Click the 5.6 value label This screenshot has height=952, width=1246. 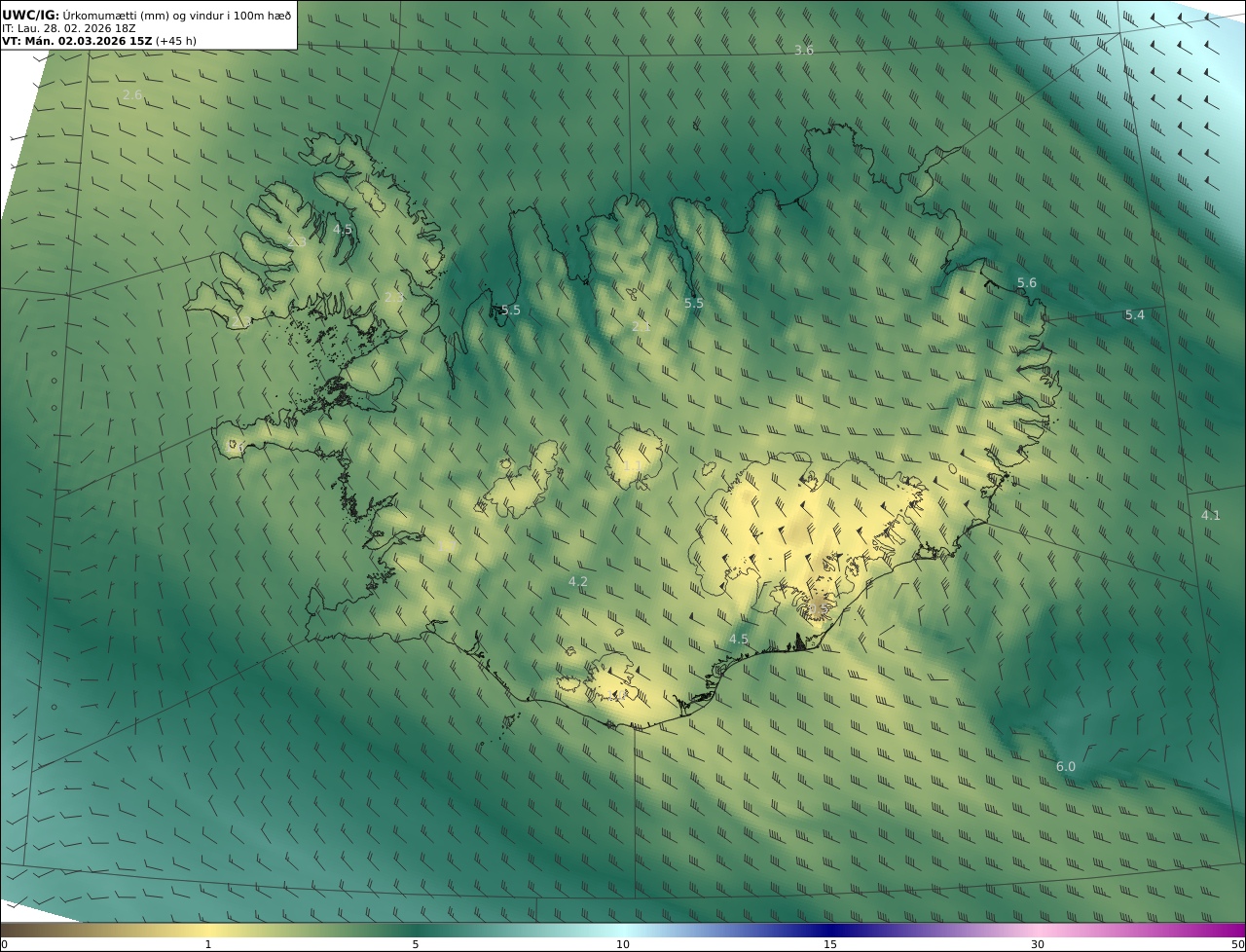1027,283
